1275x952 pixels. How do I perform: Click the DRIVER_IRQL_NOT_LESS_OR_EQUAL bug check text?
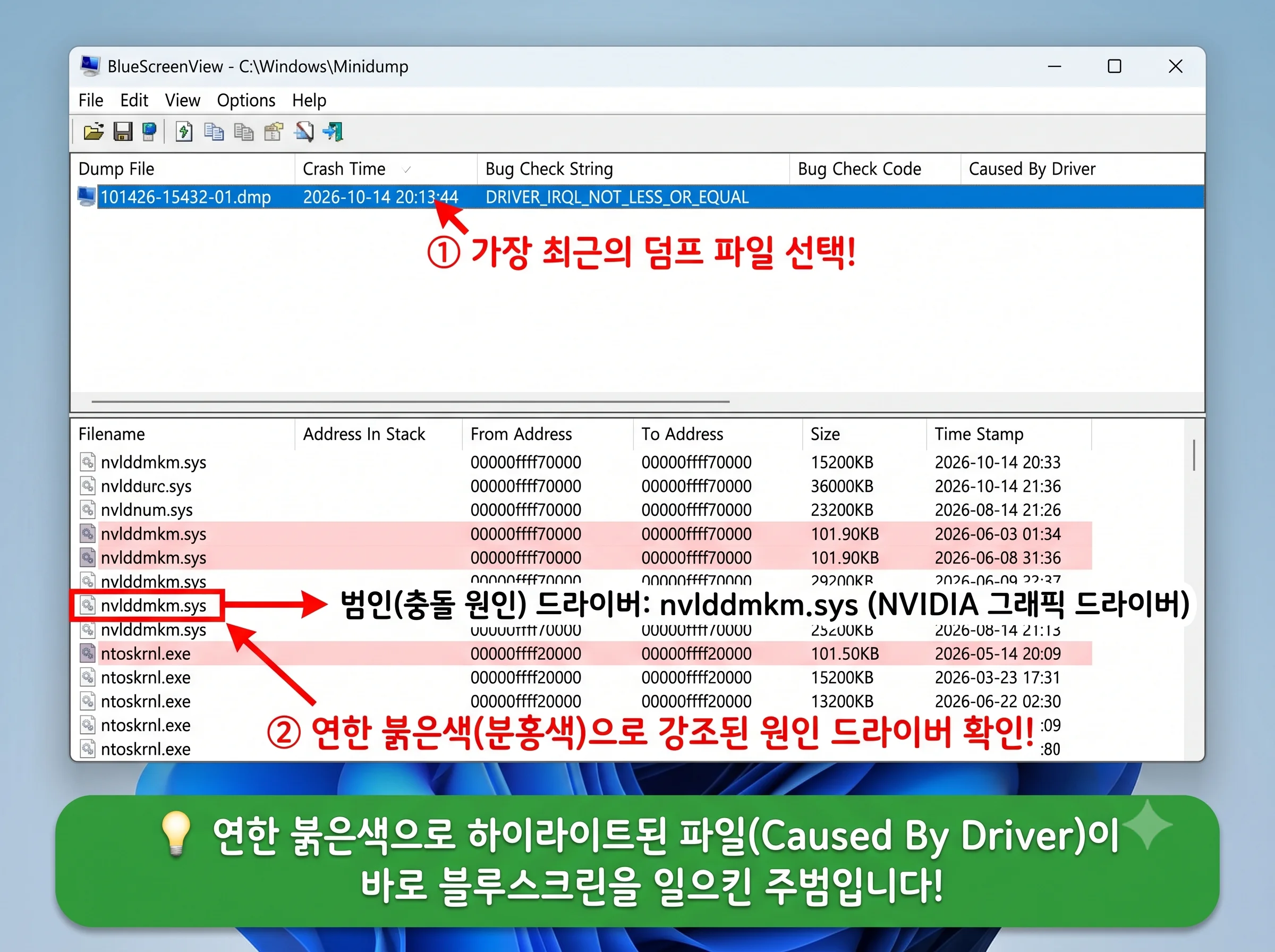[617, 197]
